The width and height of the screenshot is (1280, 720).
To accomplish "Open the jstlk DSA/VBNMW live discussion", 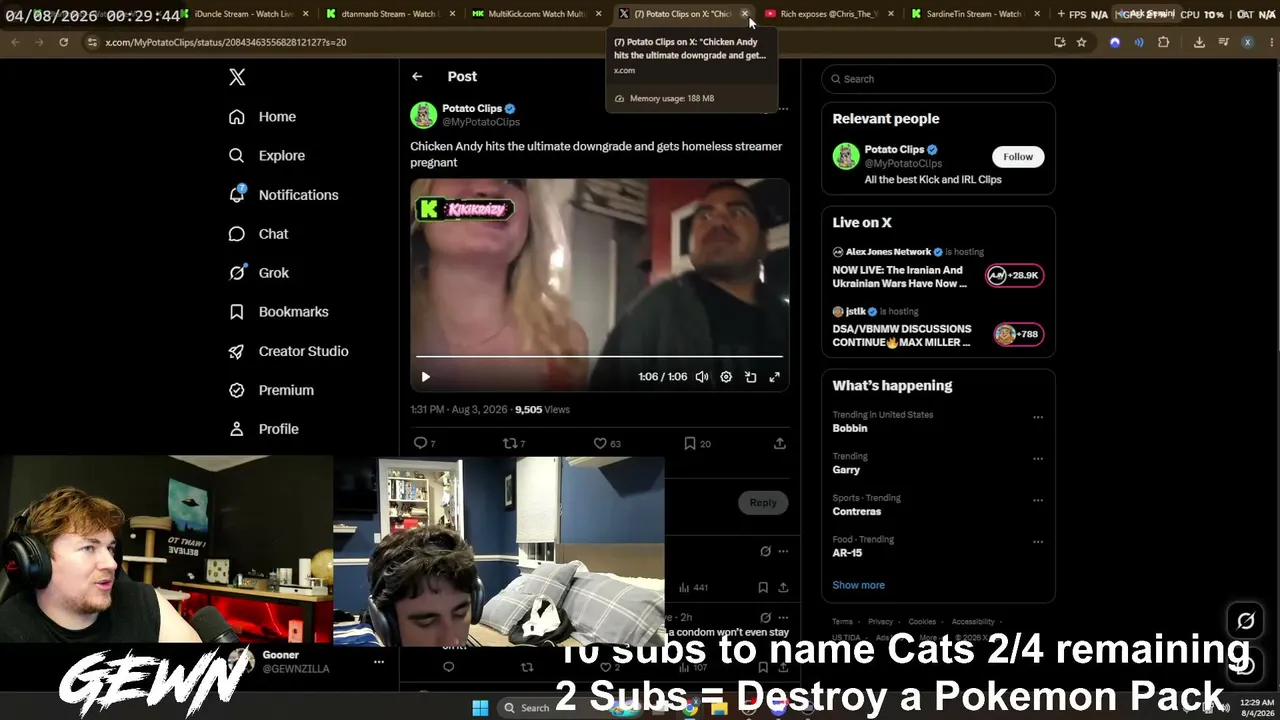I will [938, 329].
